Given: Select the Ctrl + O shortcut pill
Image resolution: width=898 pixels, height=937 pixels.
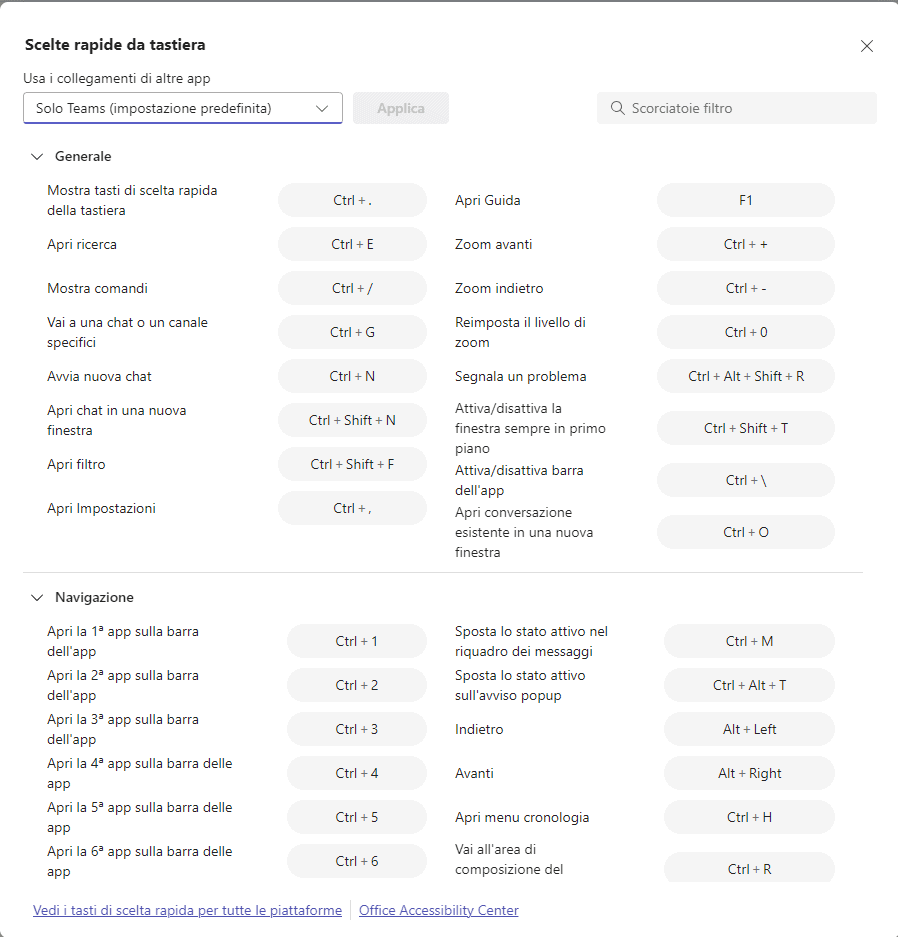Looking at the screenshot, I should tap(746, 532).
